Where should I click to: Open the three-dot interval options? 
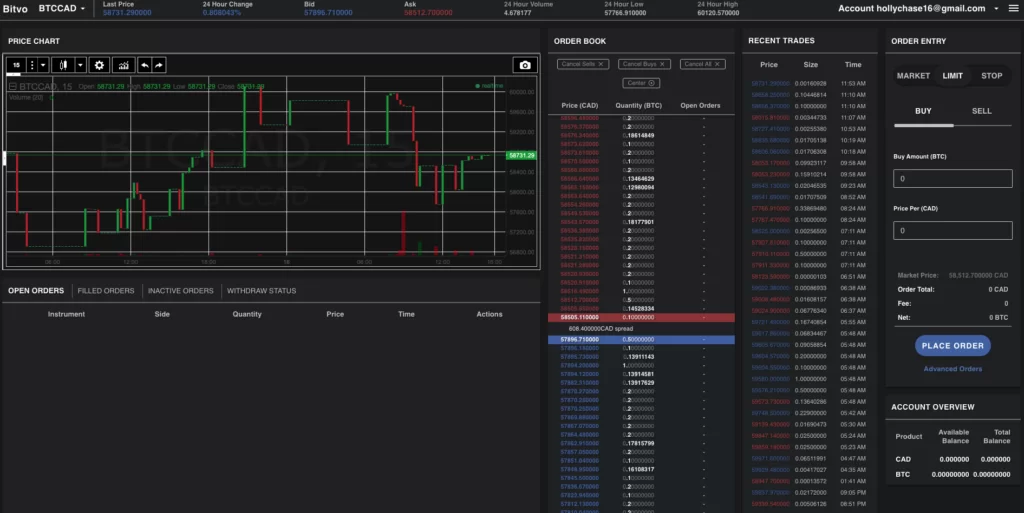click(x=32, y=65)
